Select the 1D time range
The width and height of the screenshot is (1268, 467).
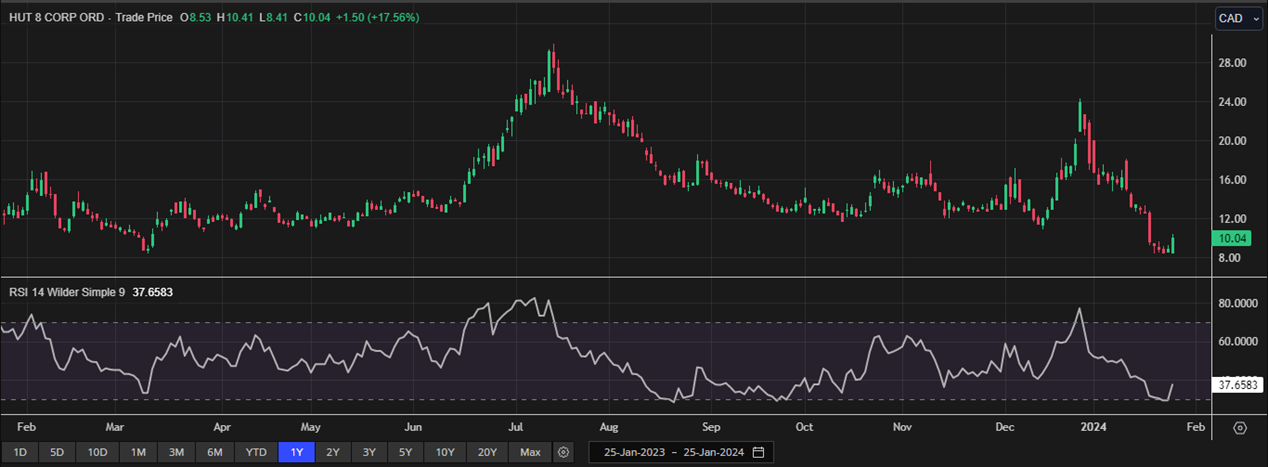tap(20, 452)
